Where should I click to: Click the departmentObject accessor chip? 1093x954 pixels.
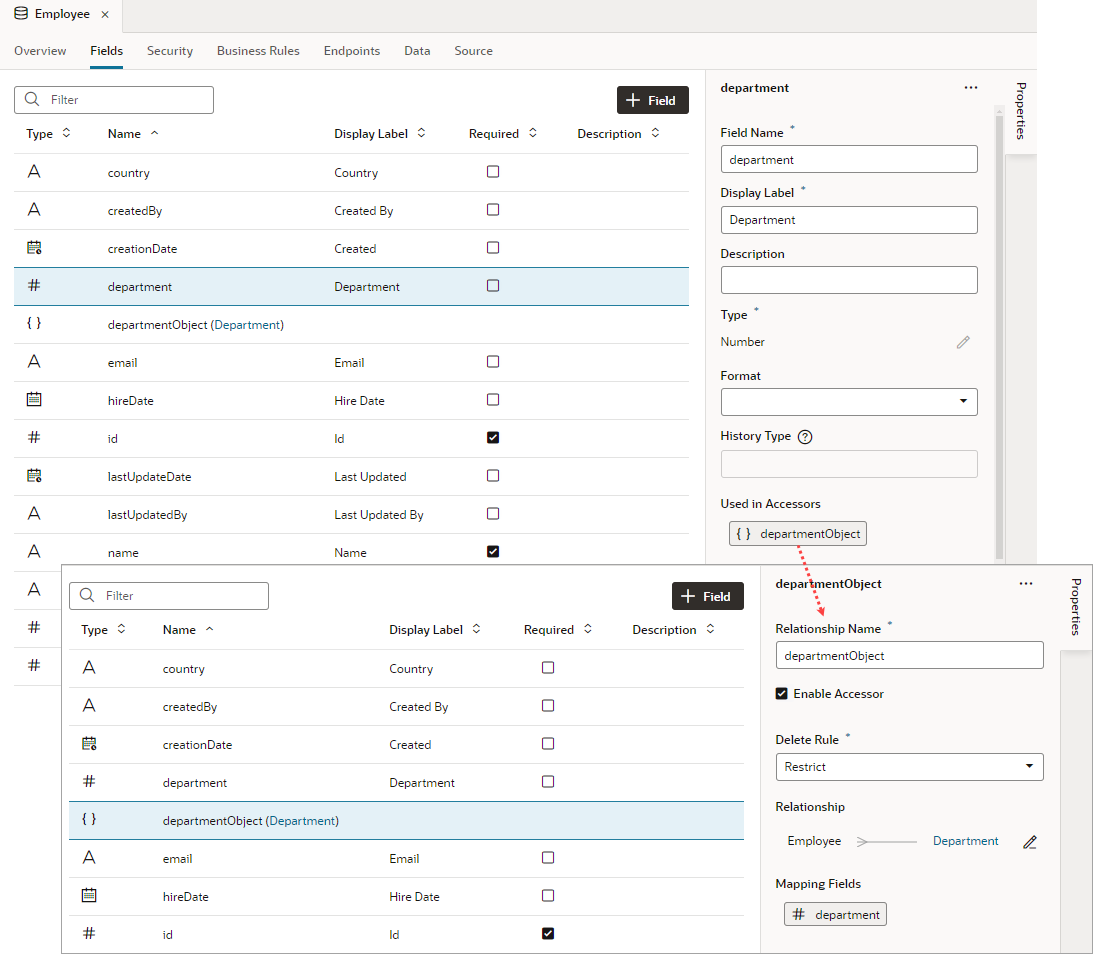(x=798, y=534)
